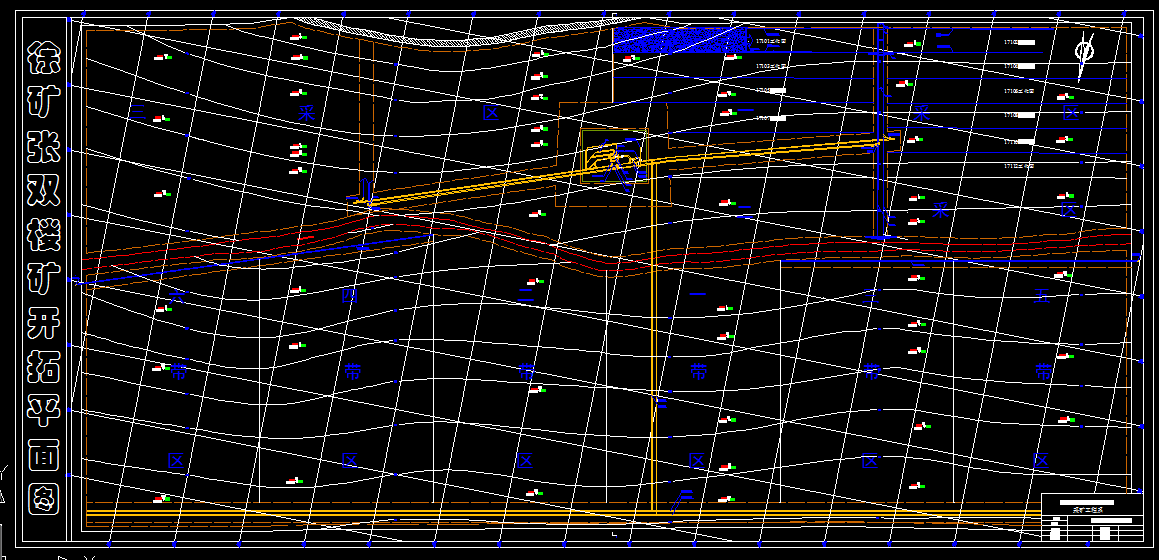Select the 17101 working face label
The width and height of the screenshot is (1159, 560).
pos(772,42)
